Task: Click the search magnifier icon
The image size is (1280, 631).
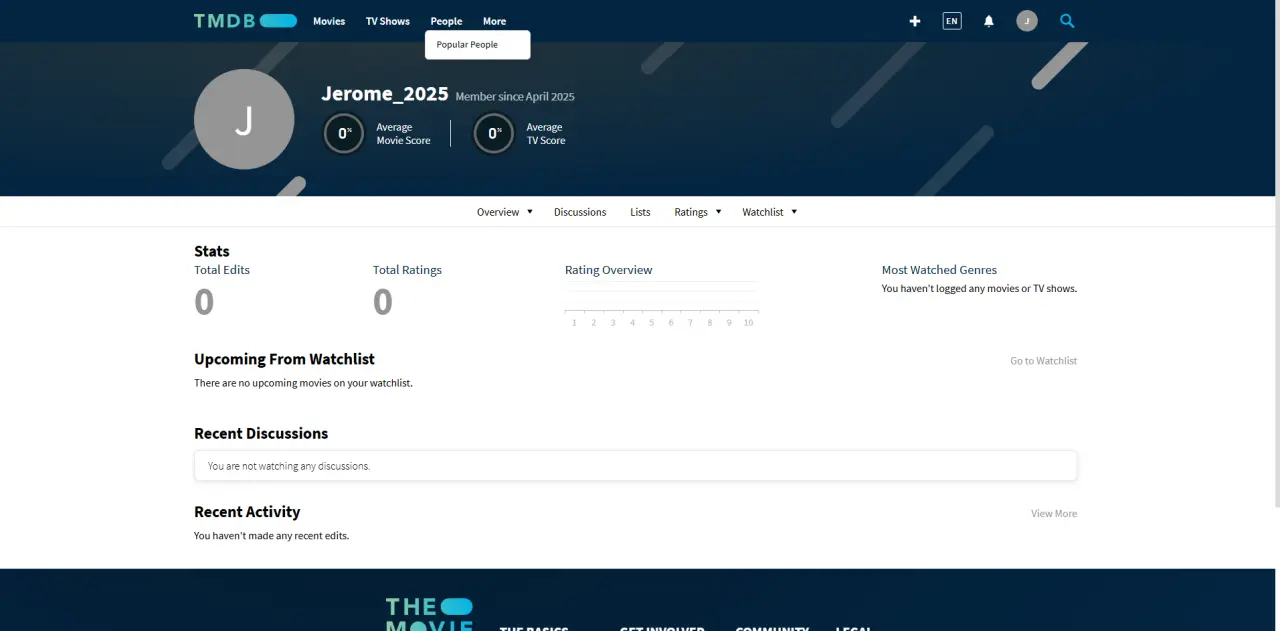Action: coord(1067,21)
